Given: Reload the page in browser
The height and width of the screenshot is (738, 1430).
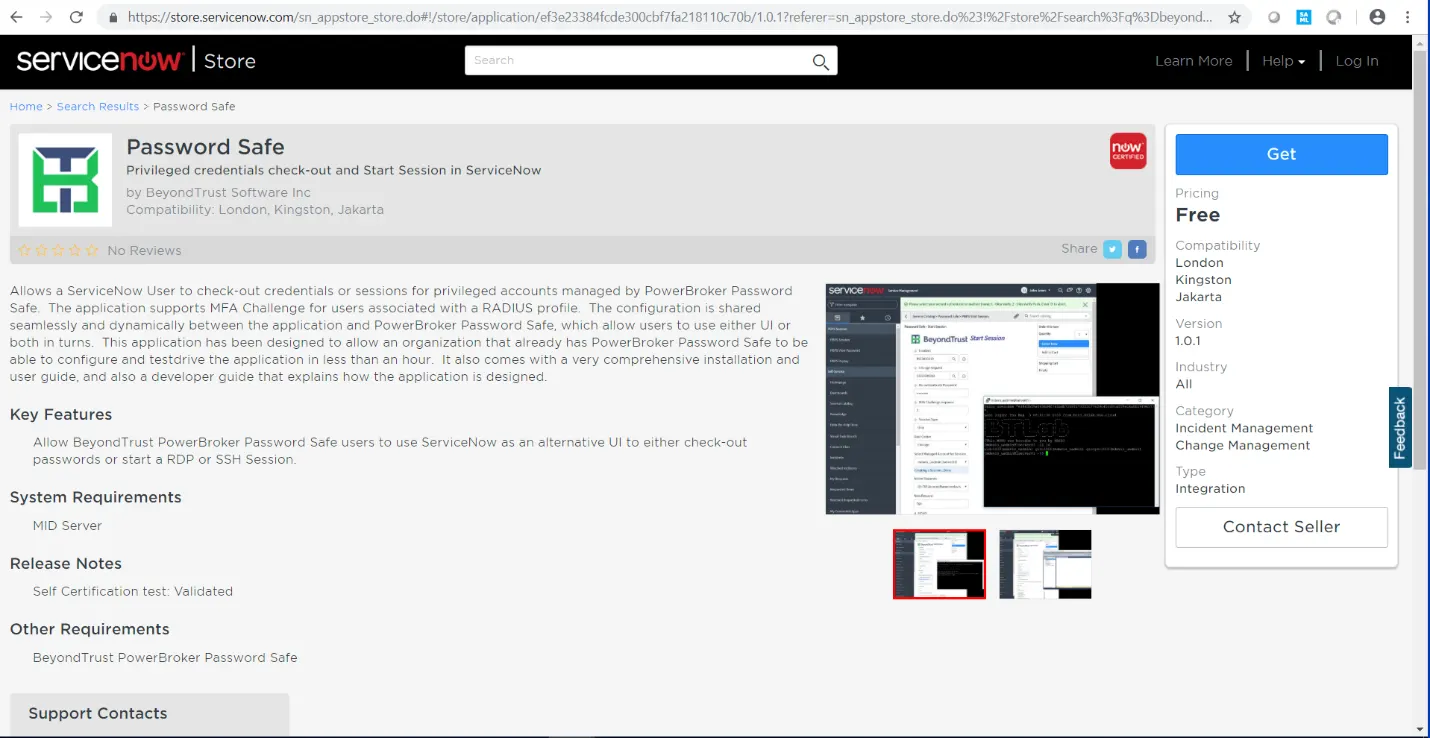Looking at the screenshot, I should pos(76,17).
